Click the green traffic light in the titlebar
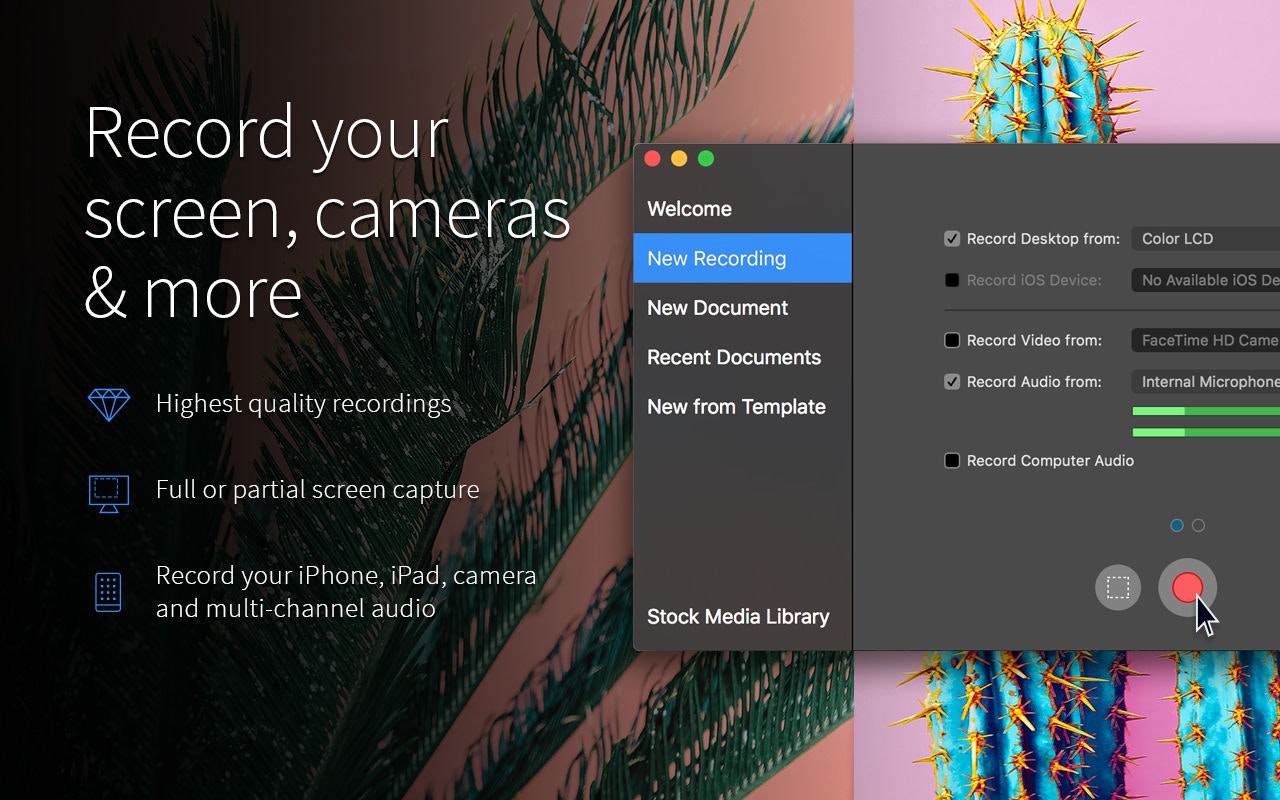Screen dimensions: 1280x800 706,158
